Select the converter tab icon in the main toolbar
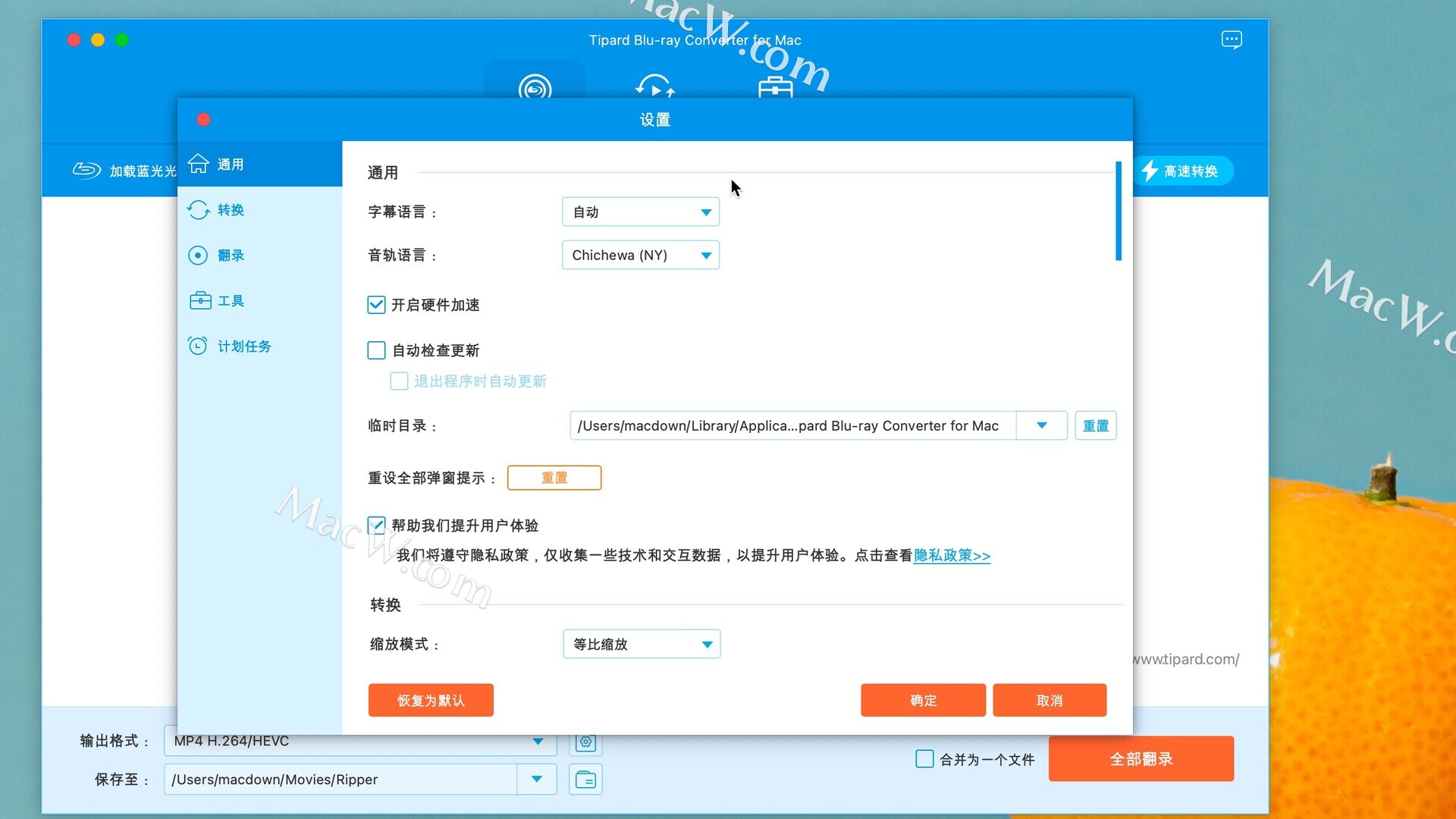Viewport: 1456px width, 819px height. tap(654, 86)
